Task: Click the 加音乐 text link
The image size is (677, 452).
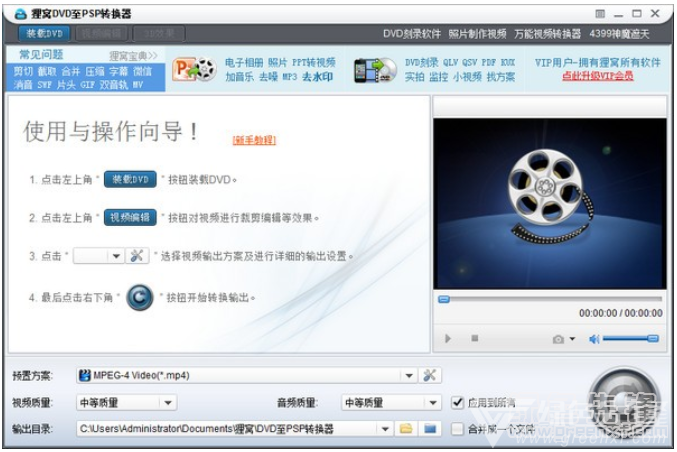Action: pyautogui.click(x=239, y=77)
